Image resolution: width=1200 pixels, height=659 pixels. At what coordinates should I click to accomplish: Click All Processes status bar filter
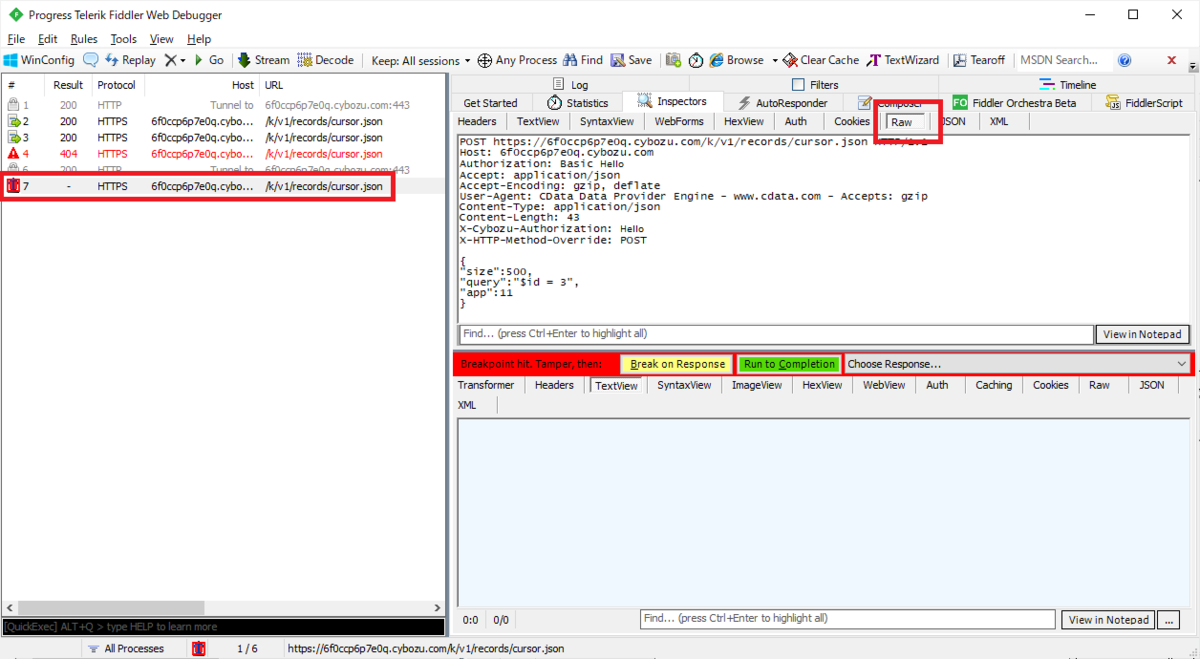(x=126, y=649)
